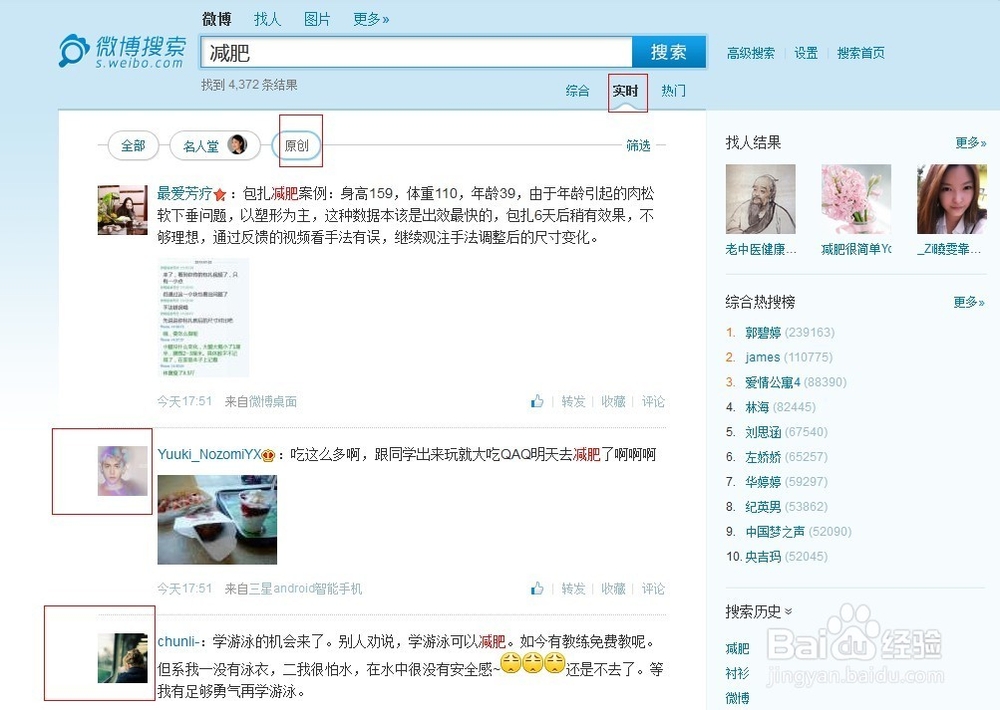
Task: Open the chat screenshot image in 最爱芳疗 post
Action: tap(203, 318)
